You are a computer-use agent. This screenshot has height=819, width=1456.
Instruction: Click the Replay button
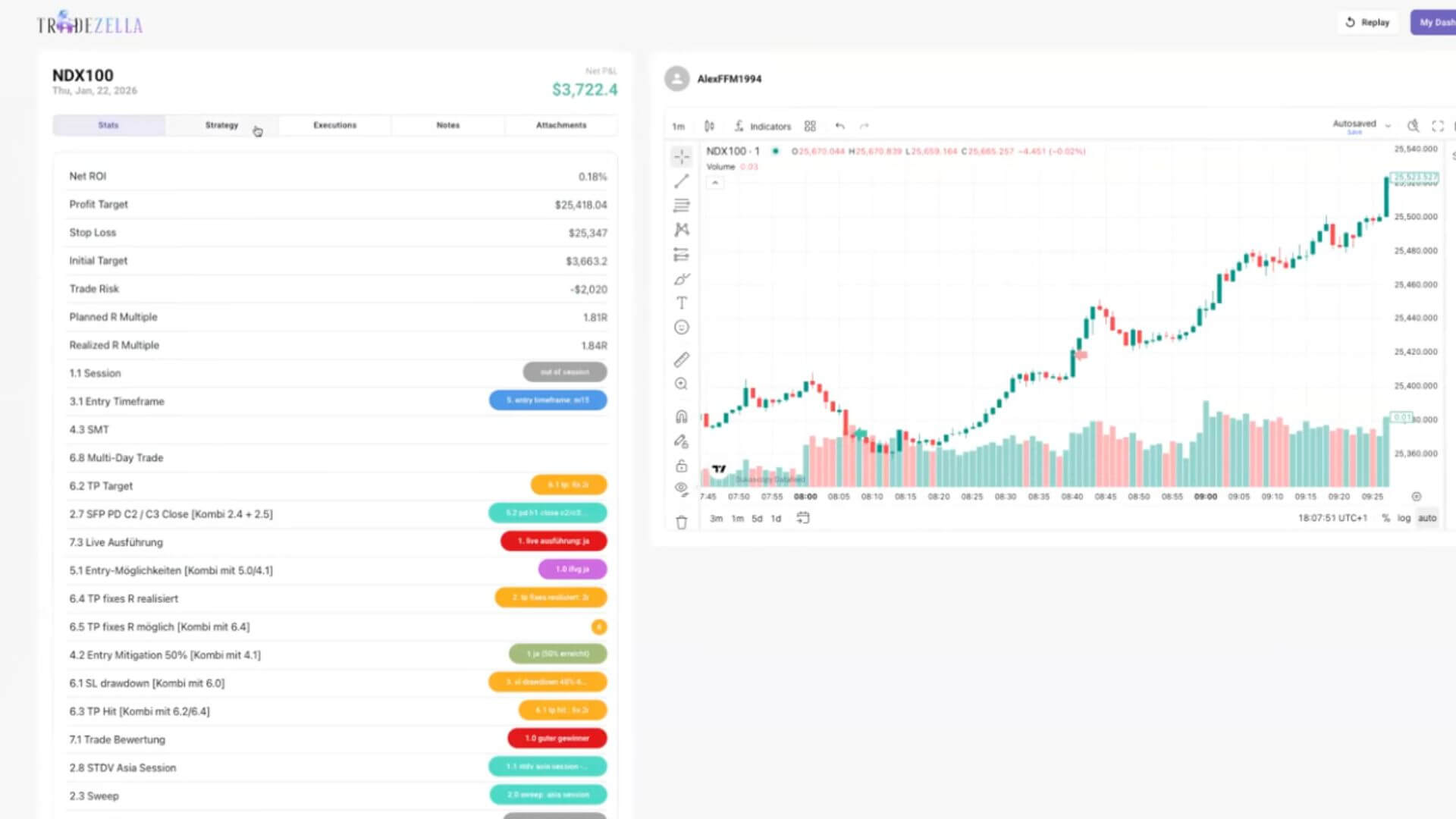[1367, 22]
